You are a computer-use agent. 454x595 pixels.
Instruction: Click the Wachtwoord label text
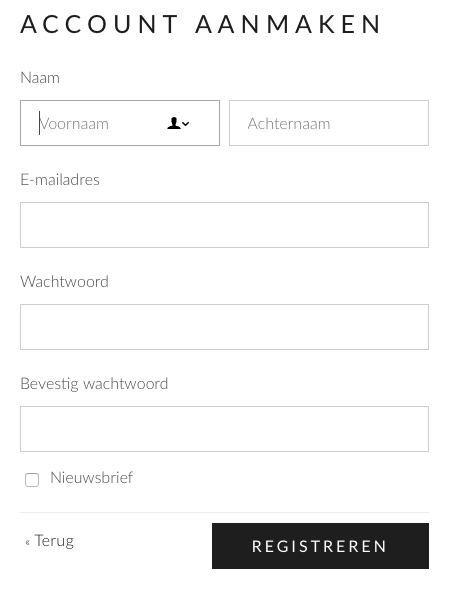65,282
